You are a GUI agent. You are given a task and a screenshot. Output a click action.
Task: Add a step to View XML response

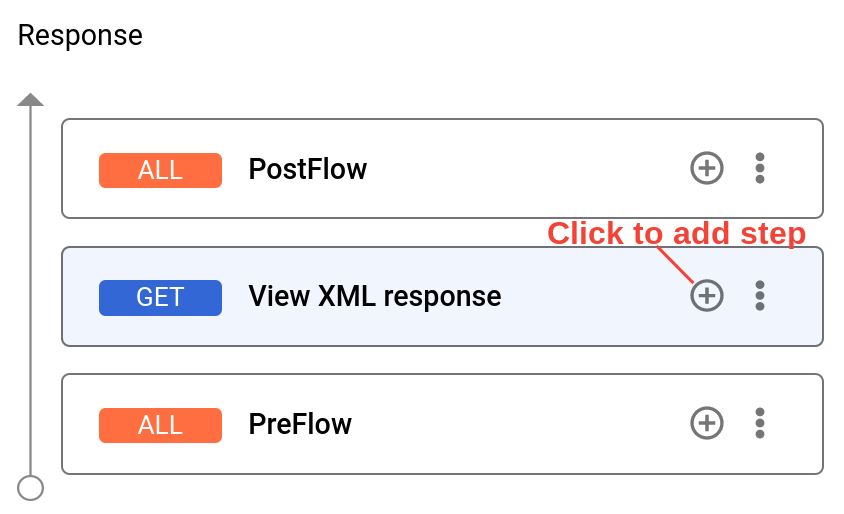(x=707, y=295)
